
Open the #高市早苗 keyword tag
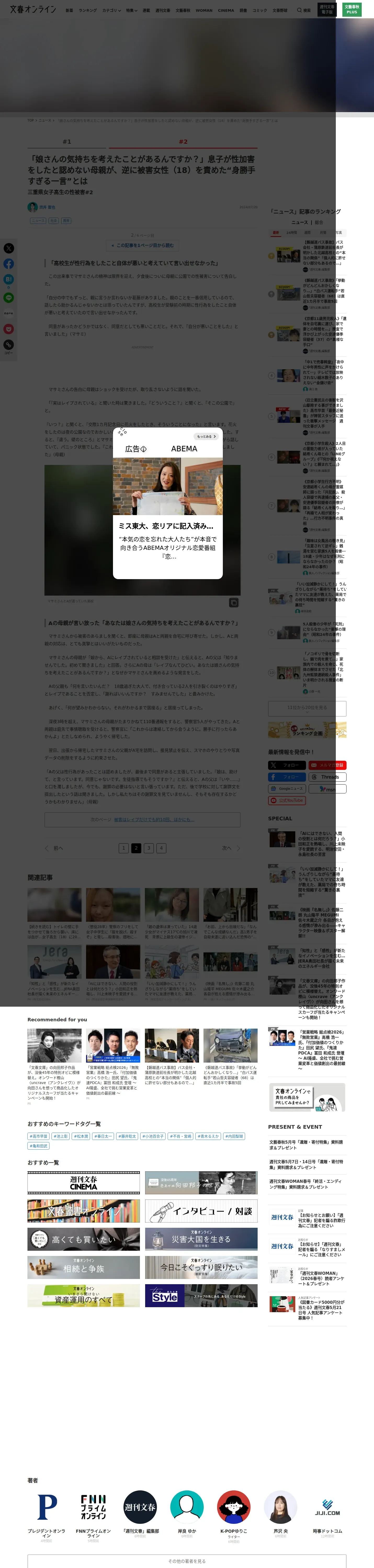click(x=39, y=1137)
